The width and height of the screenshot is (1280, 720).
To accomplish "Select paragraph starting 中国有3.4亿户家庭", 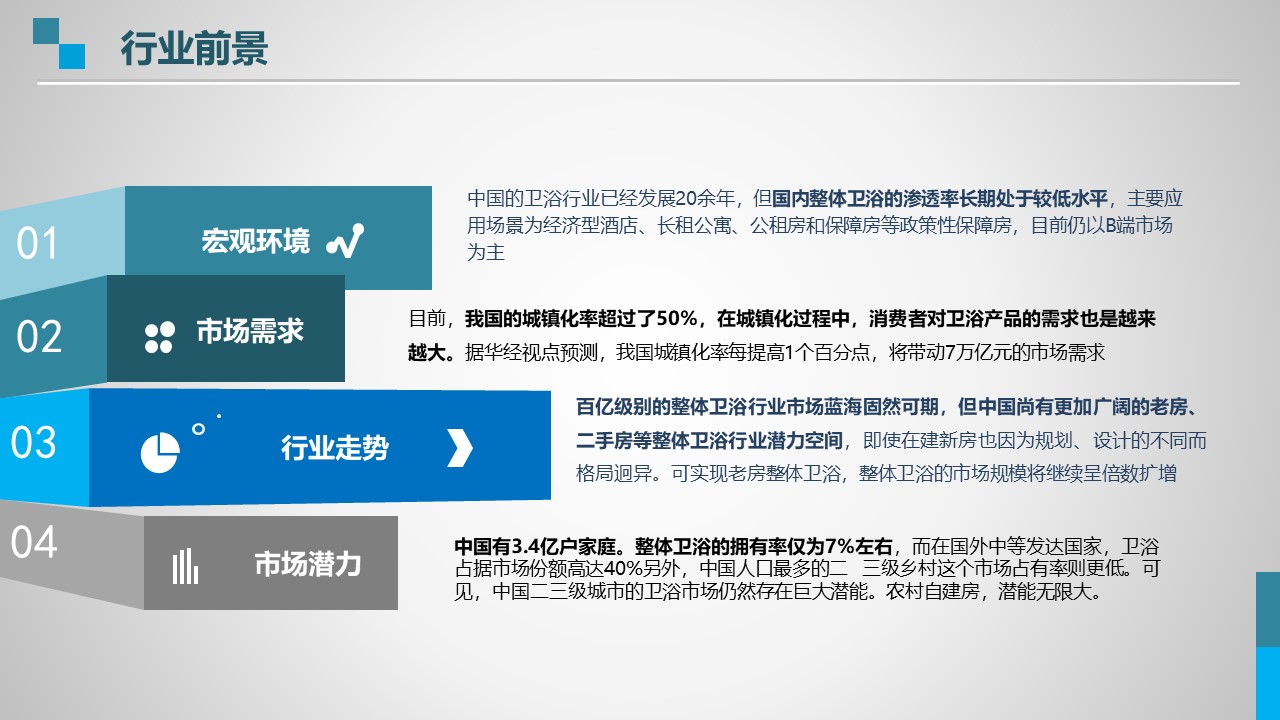I will click(x=807, y=569).
